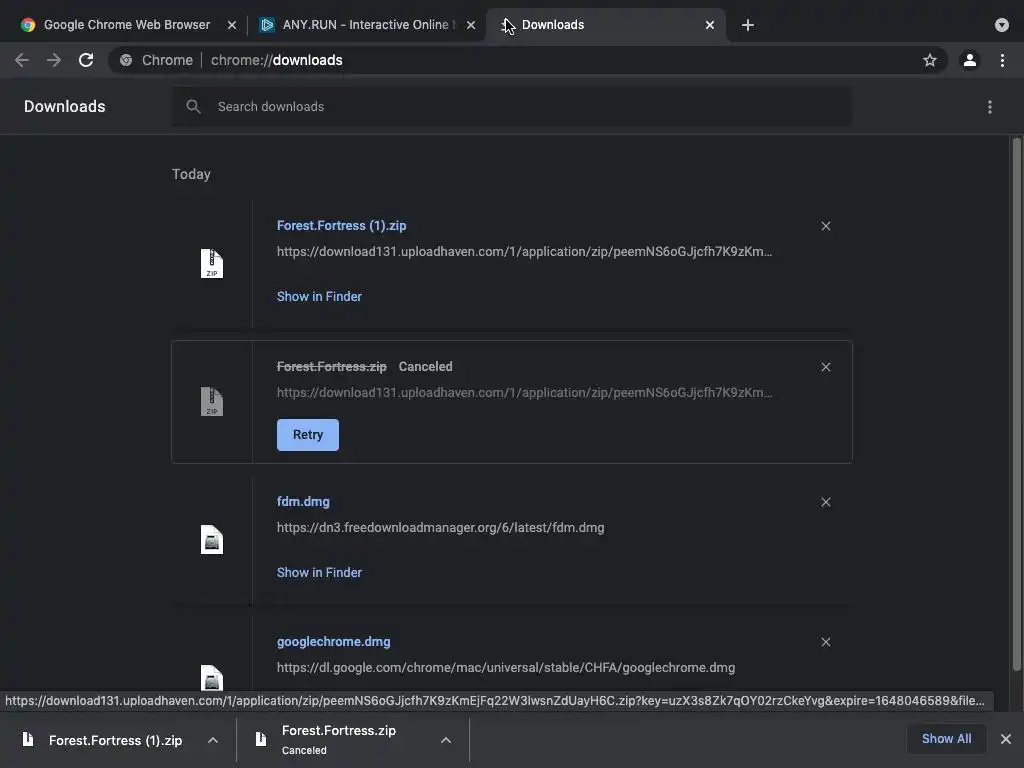Remove Forest.Fortress (1).zip from the list
Viewport: 1024px width, 768px height.
coord(826,226)
